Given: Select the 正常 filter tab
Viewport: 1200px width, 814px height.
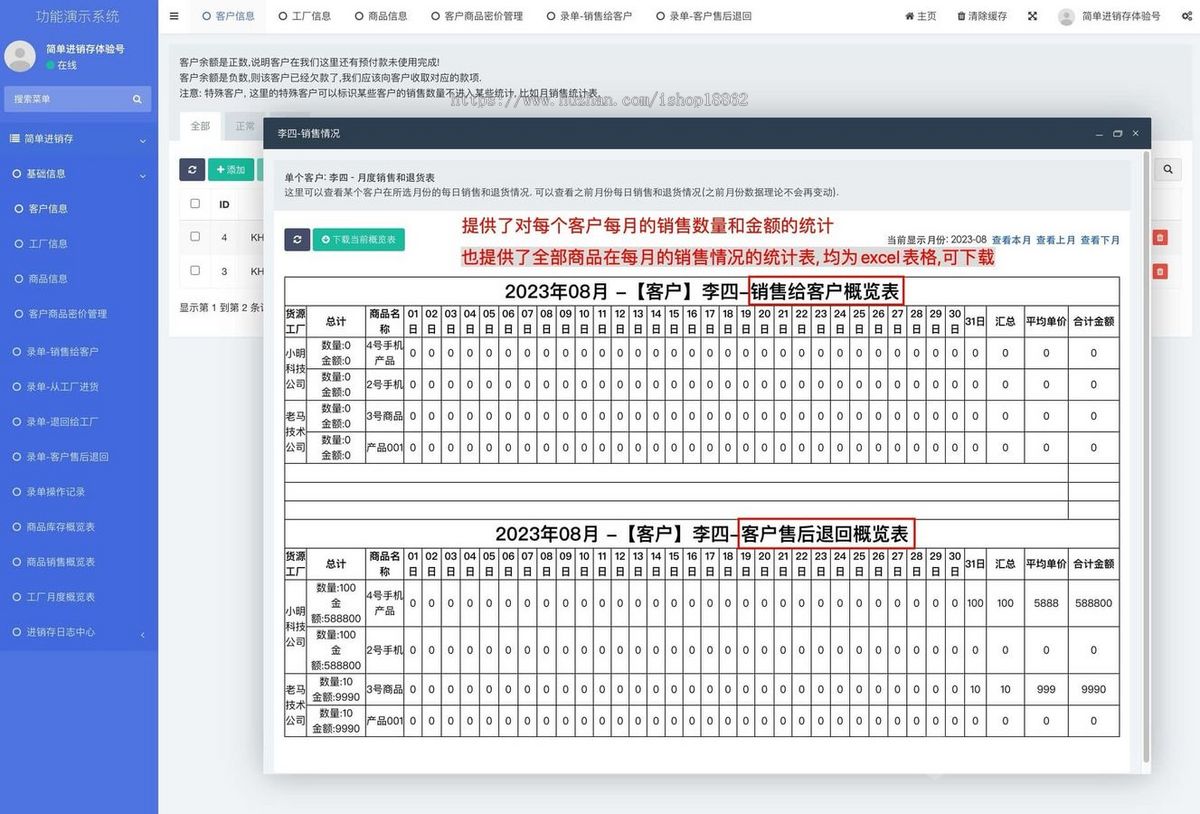Looking at the screenshot, I should [x=244, y=126].
